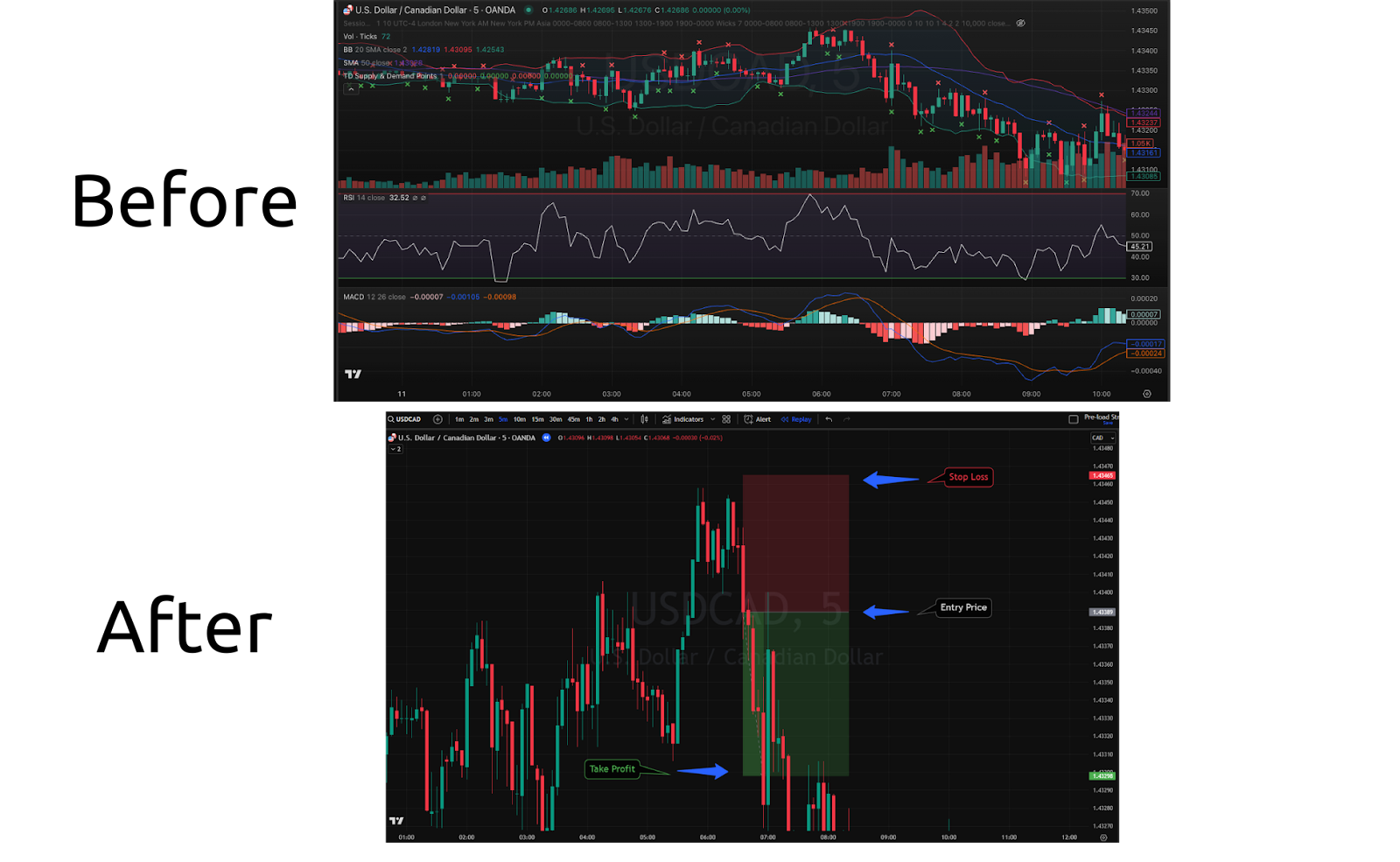Open the Indicators button

point(682,419)
